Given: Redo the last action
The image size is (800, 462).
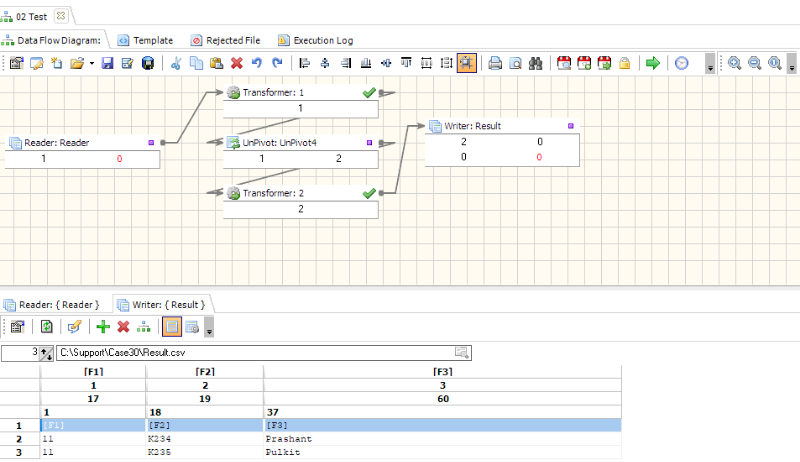Looking at the screenshot, I should point(277,63).
